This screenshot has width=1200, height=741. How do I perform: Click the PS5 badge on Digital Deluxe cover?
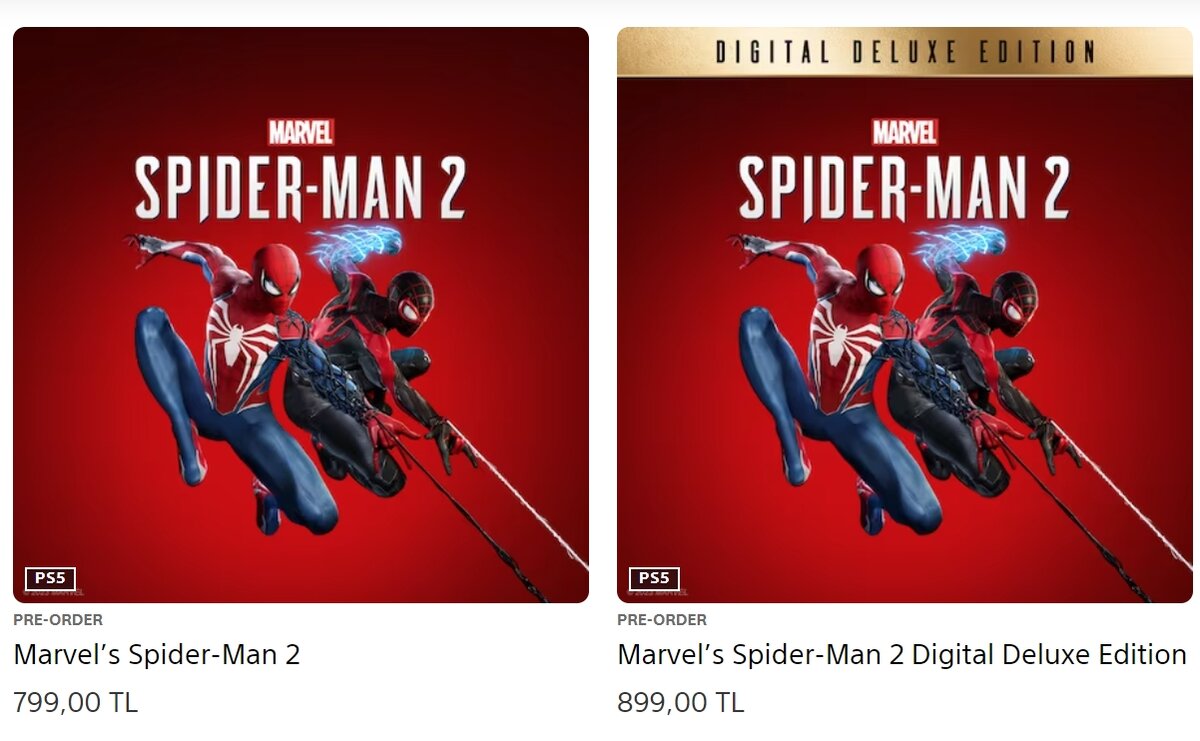[x=654, y=578]
